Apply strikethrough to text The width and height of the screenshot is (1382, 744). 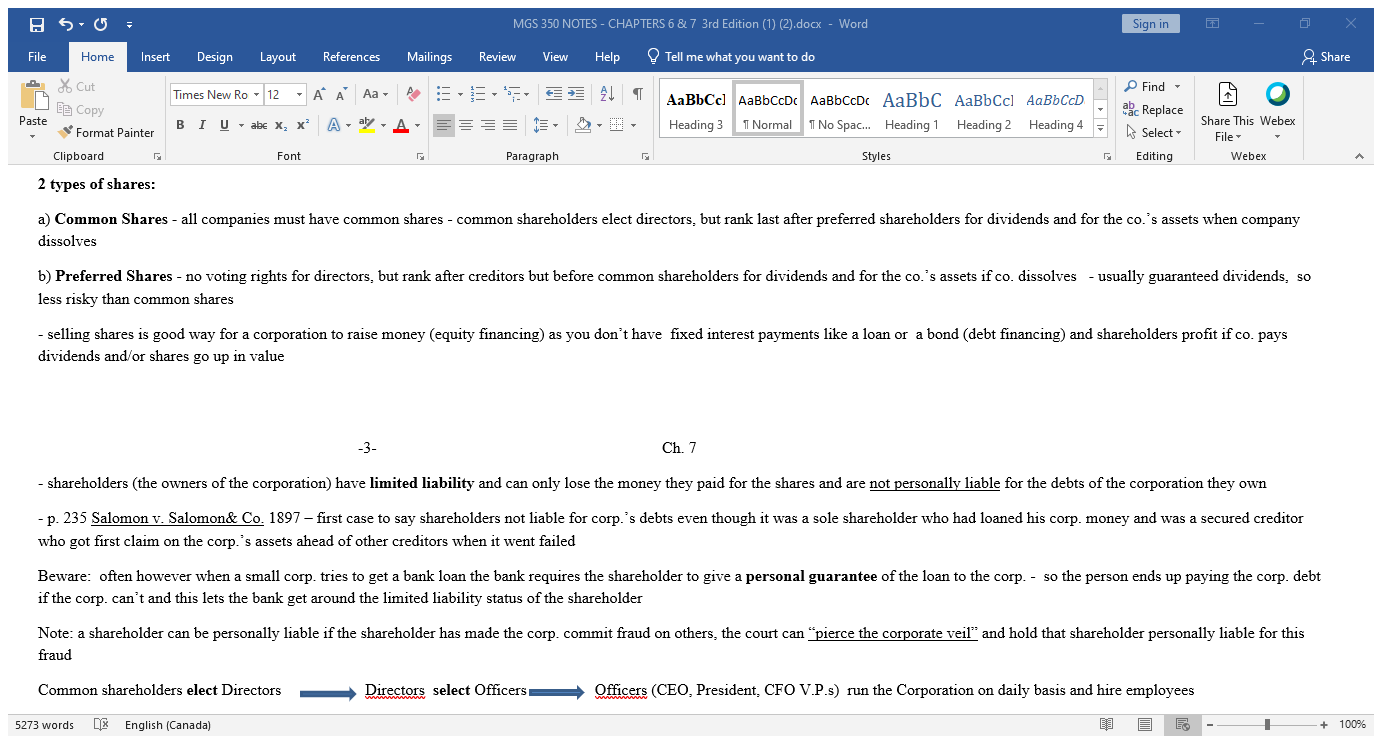coord(258,124)
